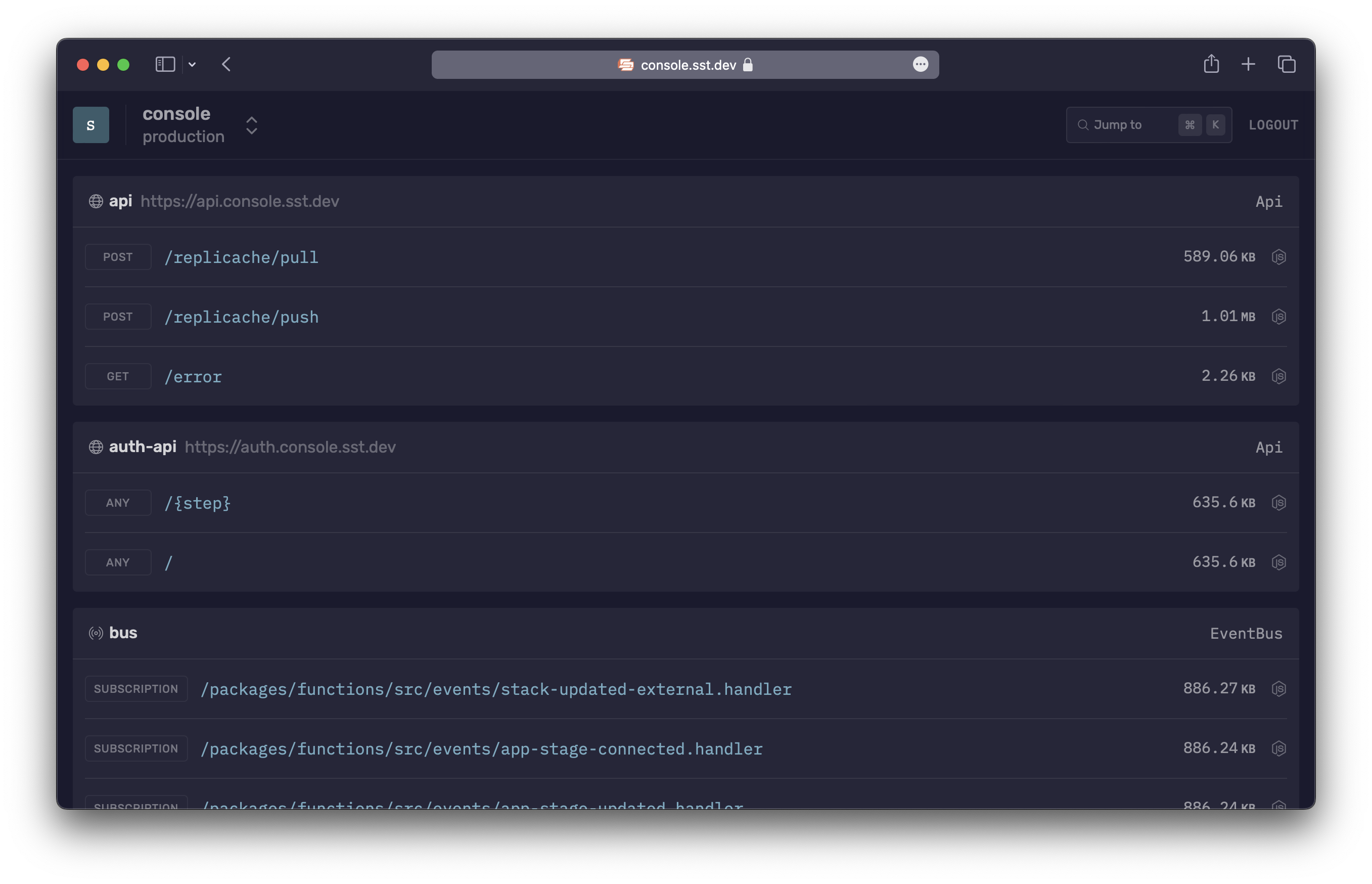Open the workspace switcher chevron beside production
This screenshot has height=884, width=1372.
[x=251, y=125]
